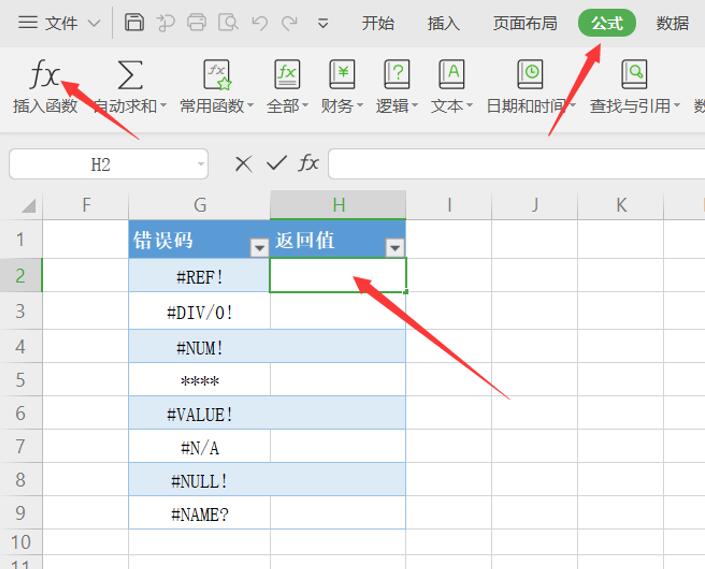Click the 返回值 header cell
The height and width of the screenshot is (569, 705).
(x=338, y=239)
